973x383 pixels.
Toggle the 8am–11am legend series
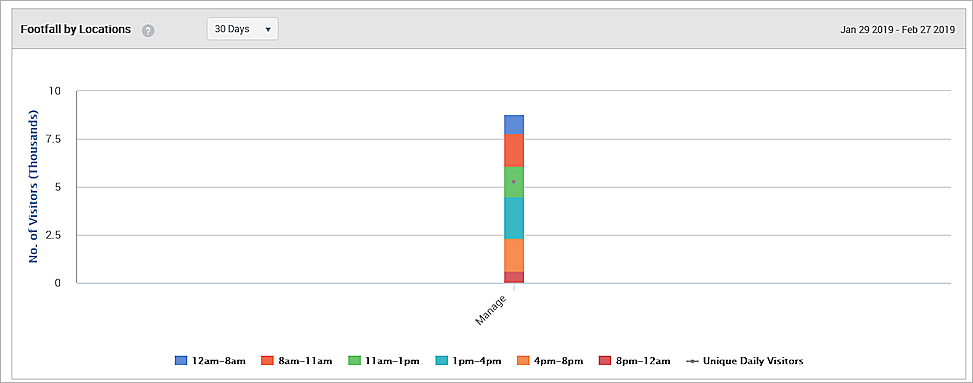pyautogui.click(x=297, y=361)
